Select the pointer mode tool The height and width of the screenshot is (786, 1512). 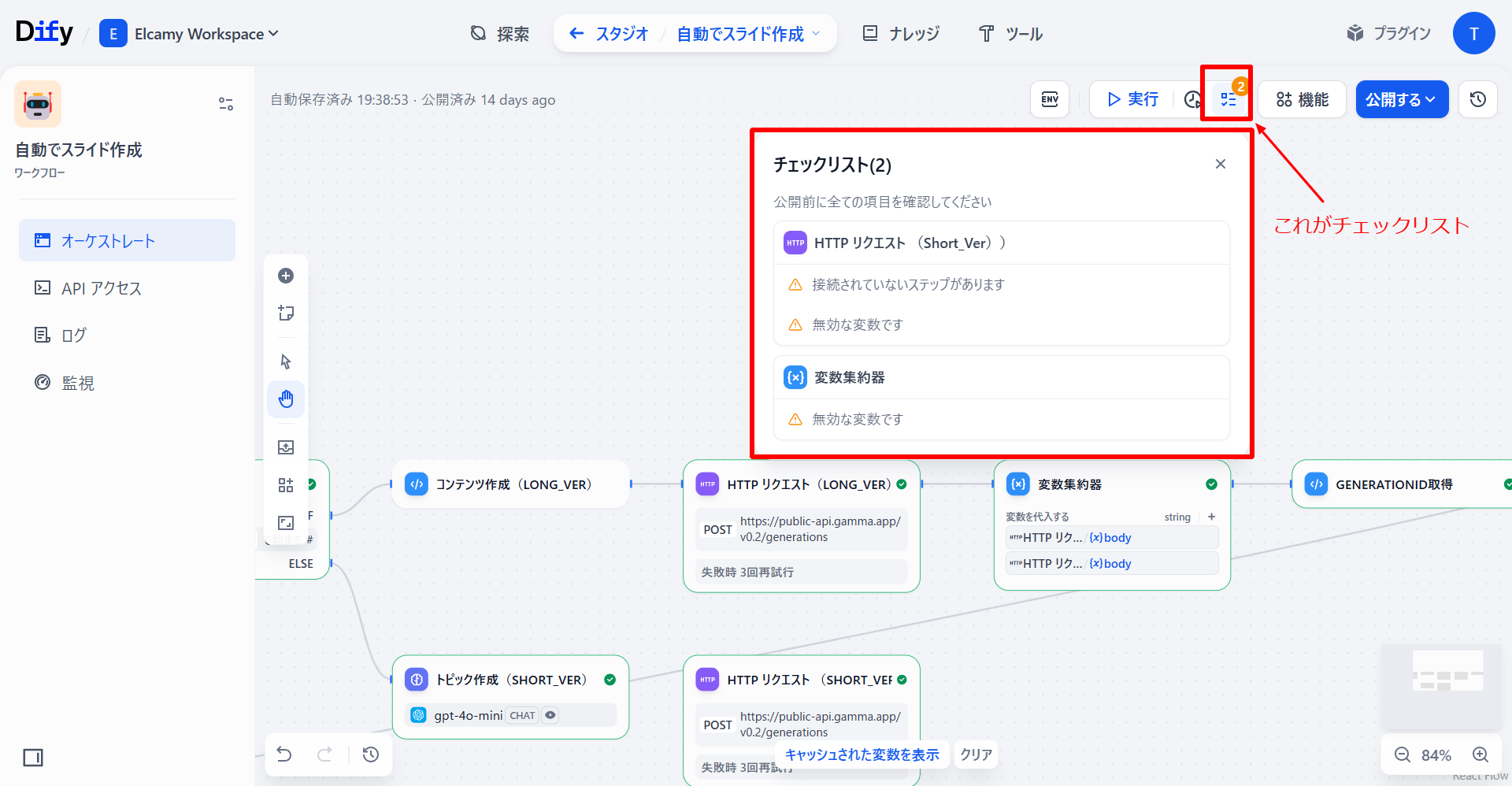(286, 361)
